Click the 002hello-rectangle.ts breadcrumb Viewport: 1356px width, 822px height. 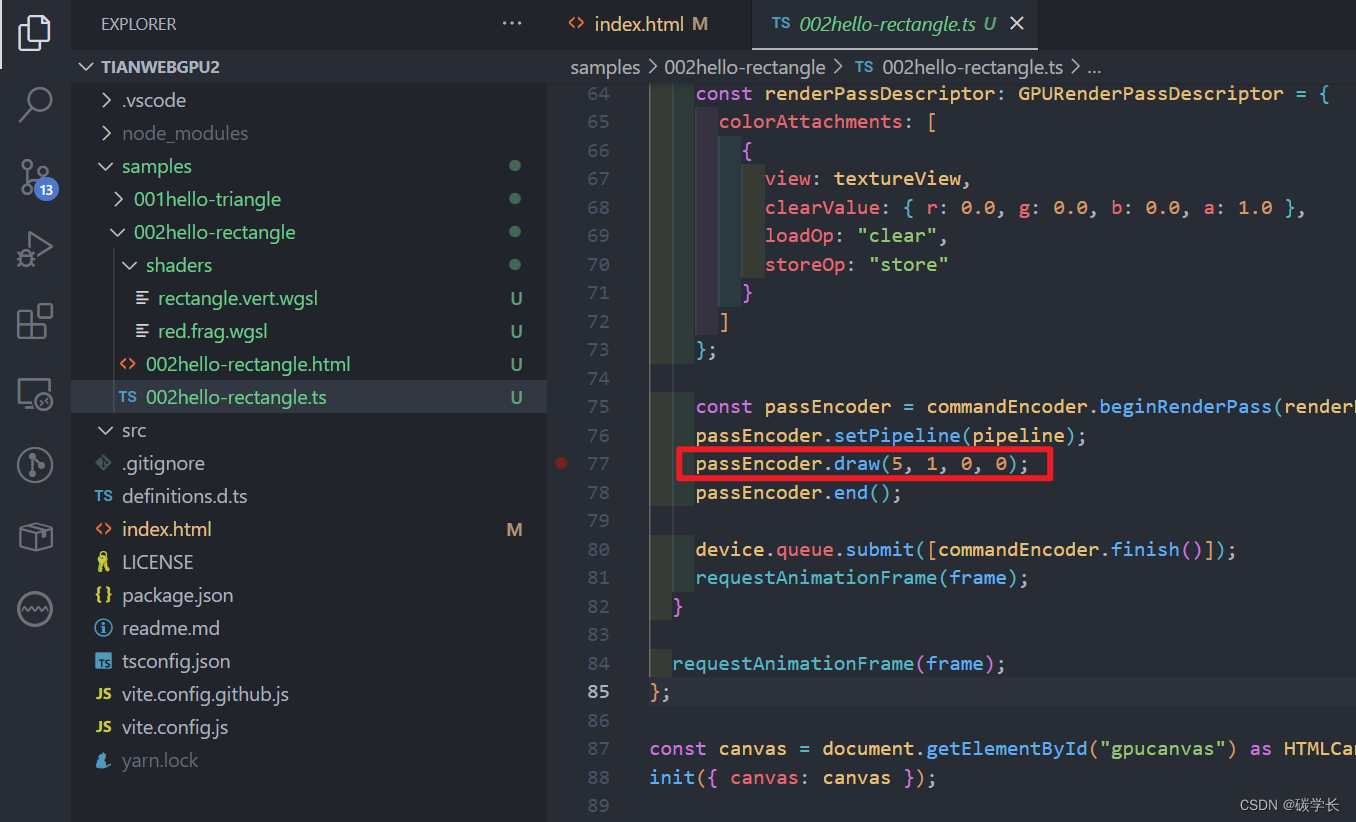coord(960,67)
